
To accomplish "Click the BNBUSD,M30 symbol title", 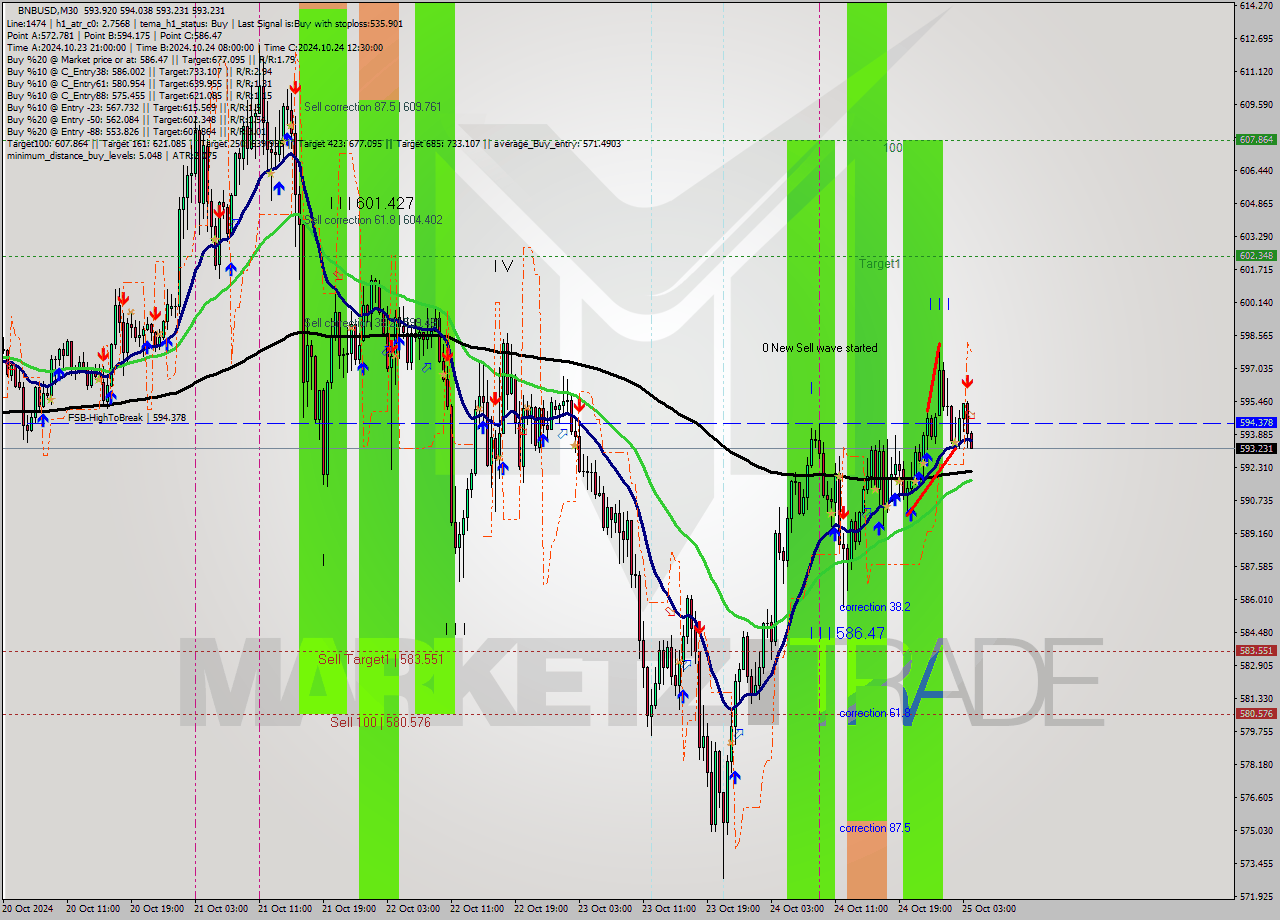I will coord(50,10).
